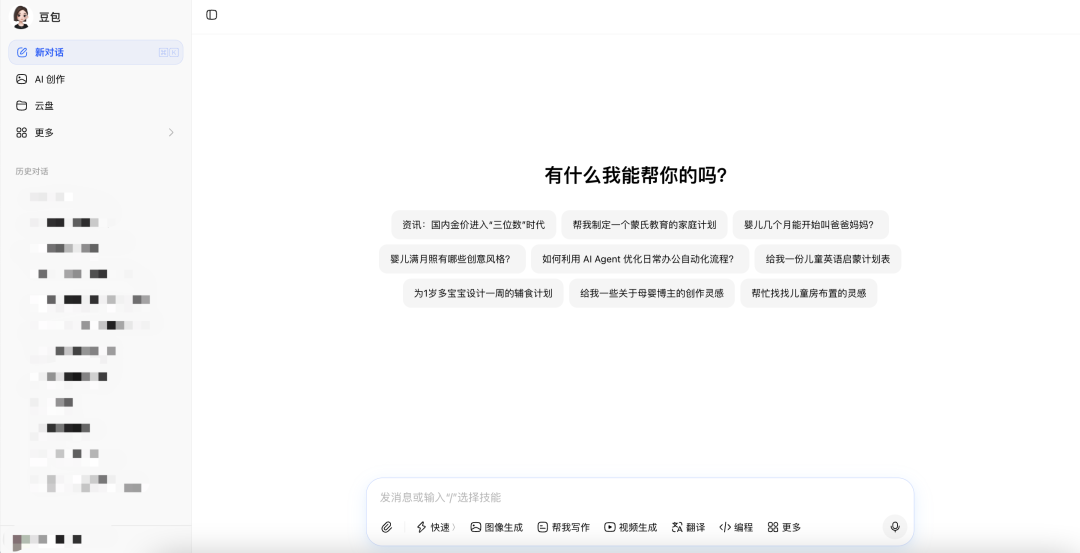
Task: Click the 帮我写作 document icon
Action: pyautogui.click(x=543, y=528)
